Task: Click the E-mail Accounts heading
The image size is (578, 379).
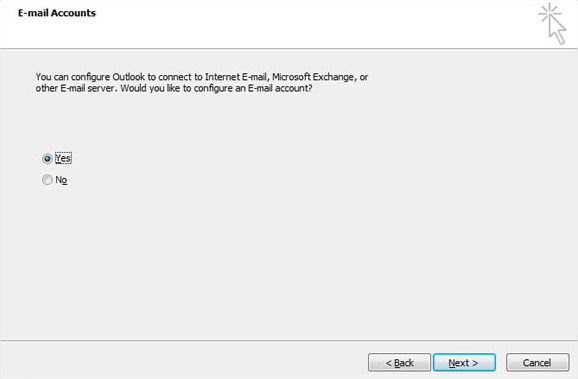Action: pyautogui.click(x=57, y=13)
